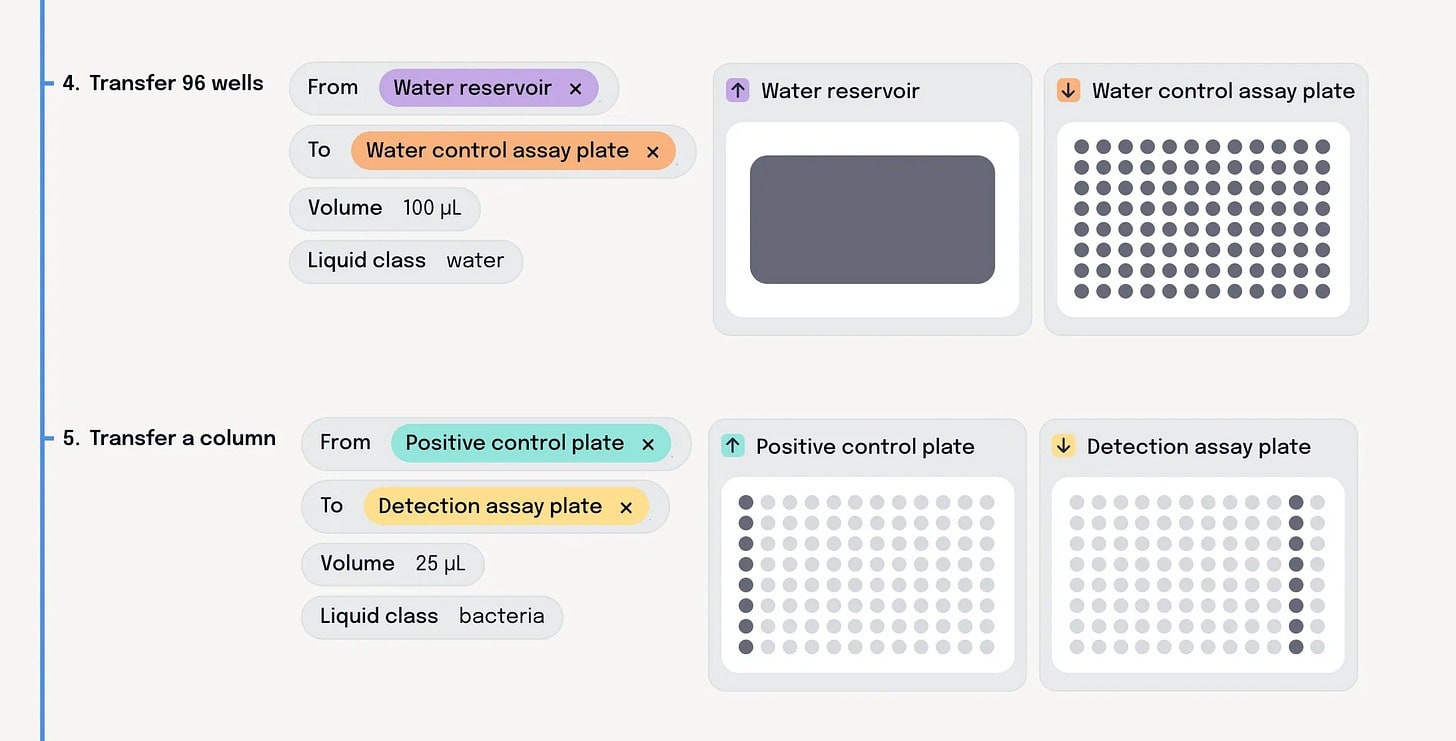This screenshot has height=741, width=1456.
Task: Click the orange down-arrow icon on Water control panel
Action: pyautogui.click(x=1068, y=91)
